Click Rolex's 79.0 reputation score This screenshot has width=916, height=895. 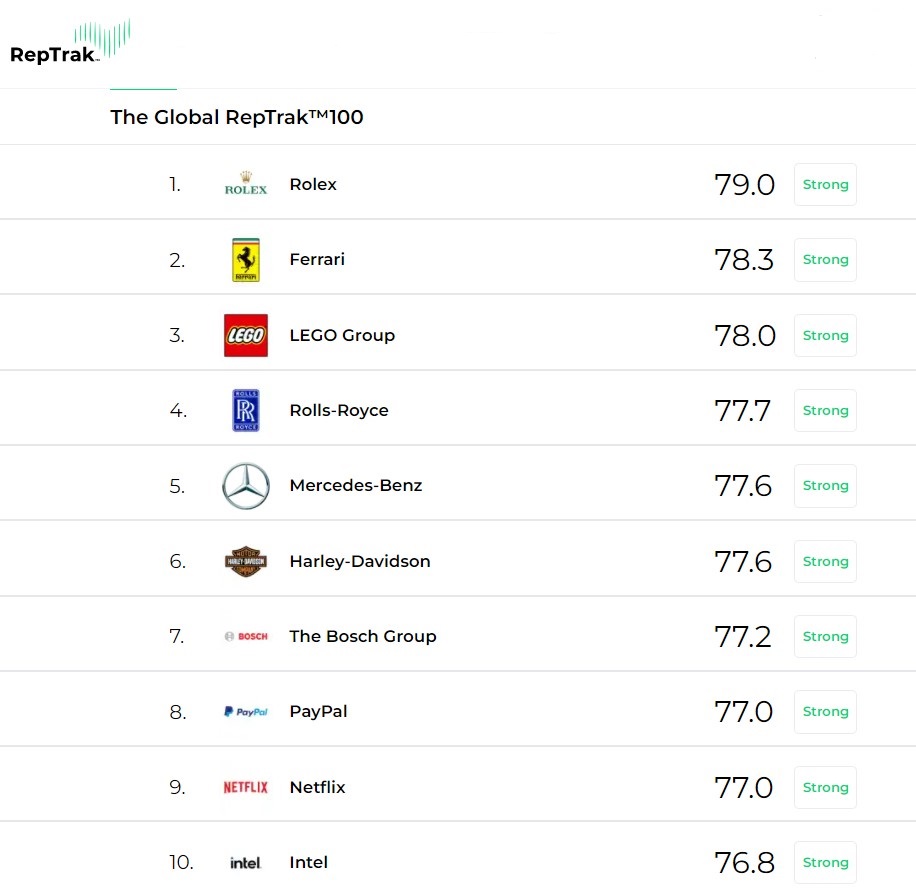tap(744, 184)
